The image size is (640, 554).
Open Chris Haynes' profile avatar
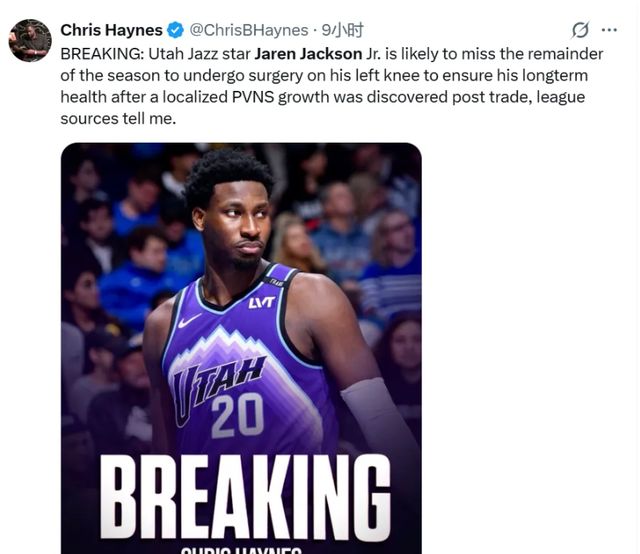(30, 40)
